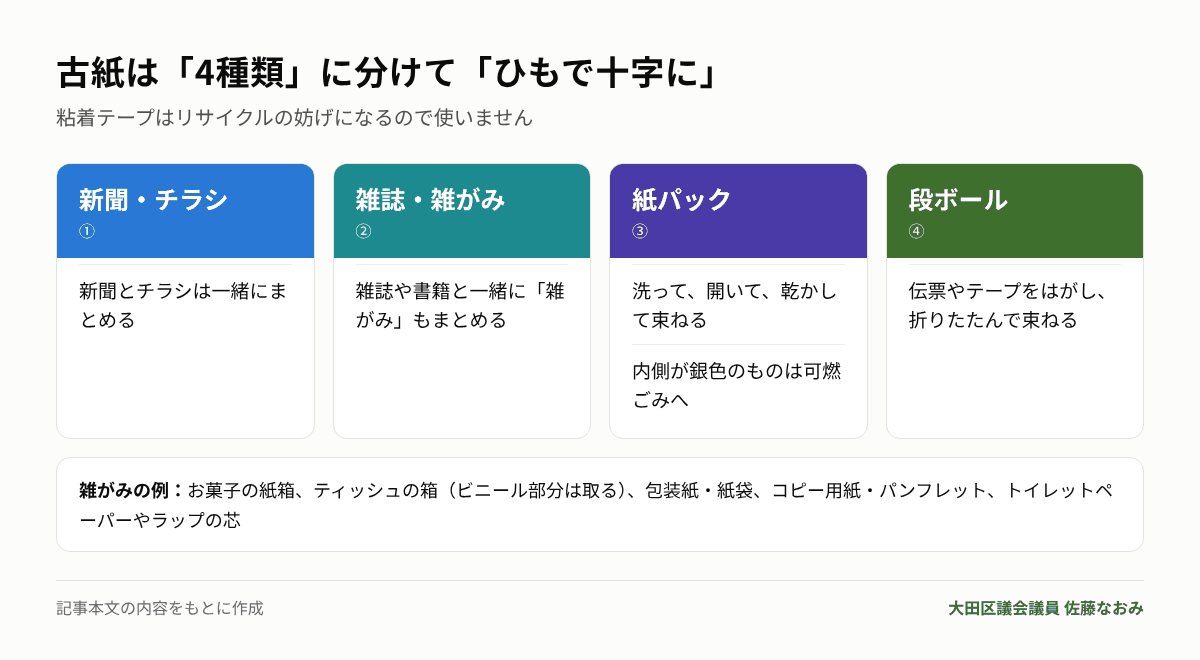Image resolution: width=1200 pixels, height=660 pixels.
Task: Click the bold label 雑がみの例：
Action: [x=133, y=491]
